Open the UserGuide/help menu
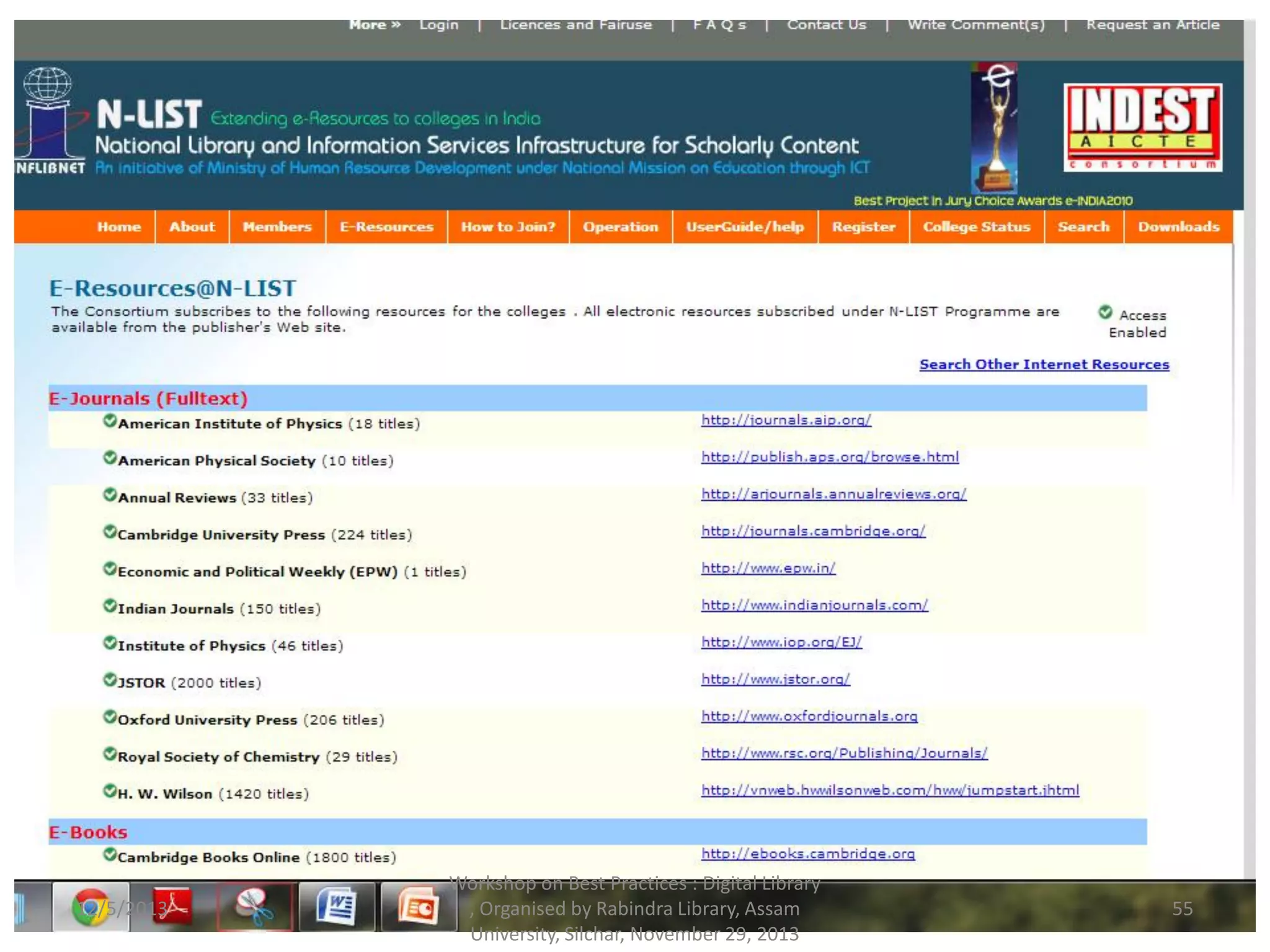The image size is (1270, 952). 744,227
